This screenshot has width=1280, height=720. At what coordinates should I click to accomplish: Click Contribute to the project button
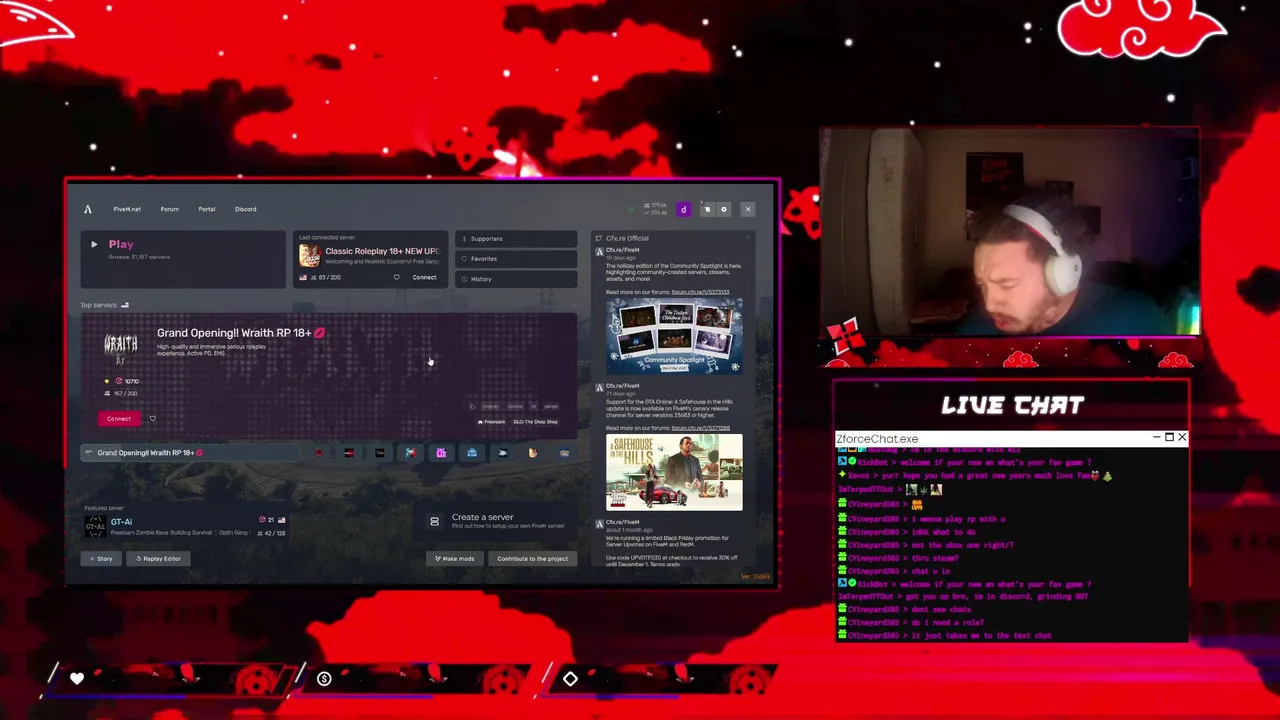pyautogui.click(x=532, y=559)
